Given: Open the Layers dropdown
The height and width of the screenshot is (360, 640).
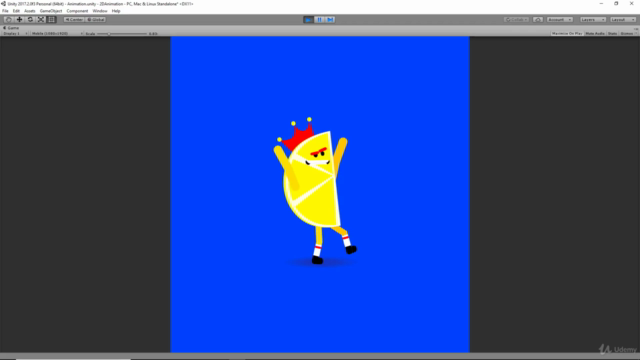Looking at the screenshot, I should 593,20.
